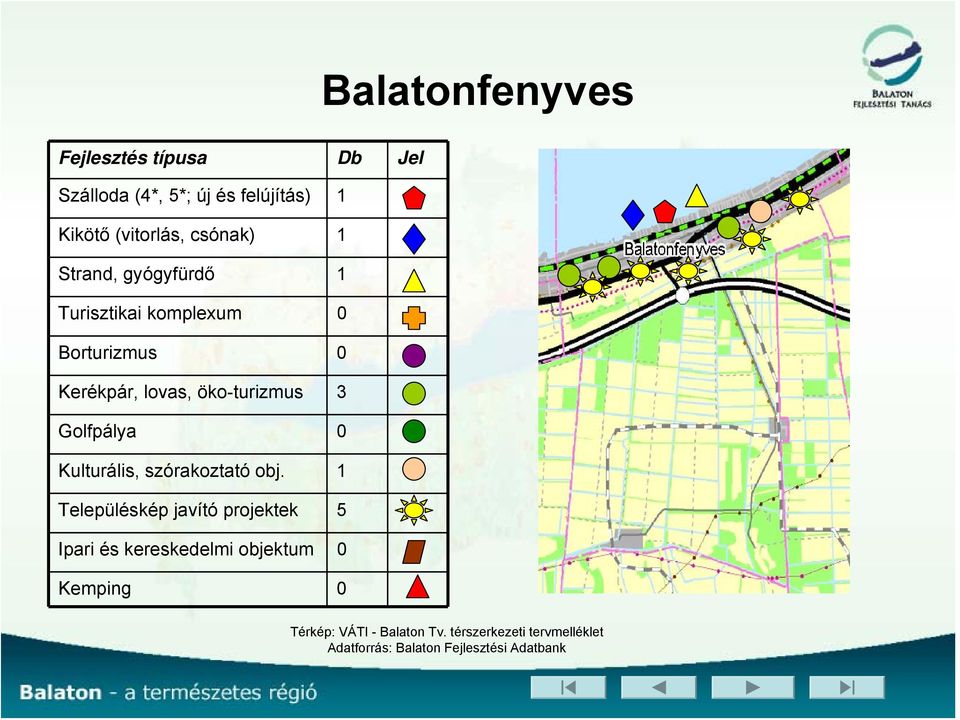The image size is (960, 720).
Task: Click "Balaton - a természetes régió" footer text
Action: [x=168, y=692]
